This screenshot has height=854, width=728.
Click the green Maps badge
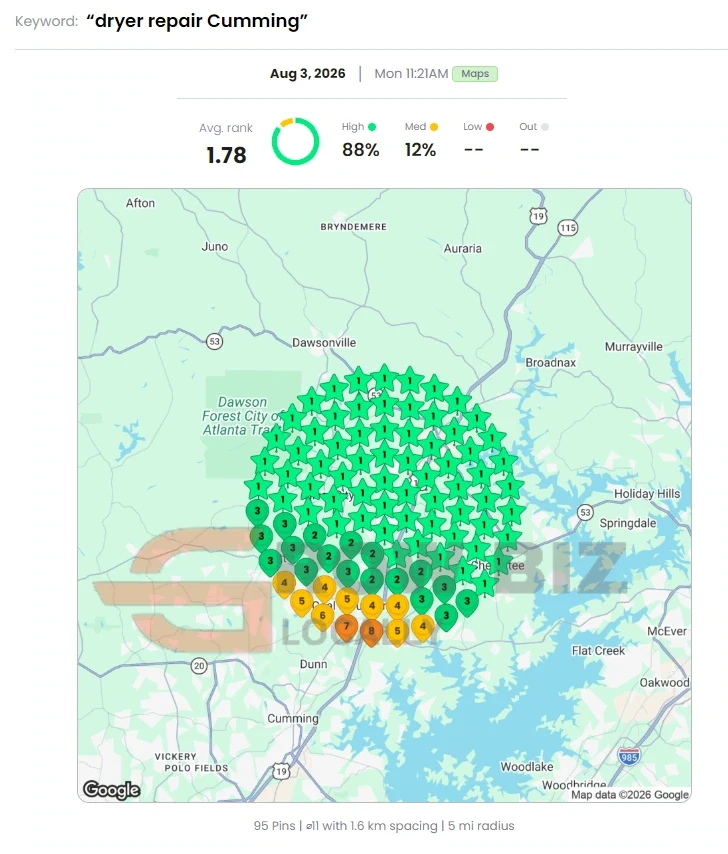click(x=475, y=74)
